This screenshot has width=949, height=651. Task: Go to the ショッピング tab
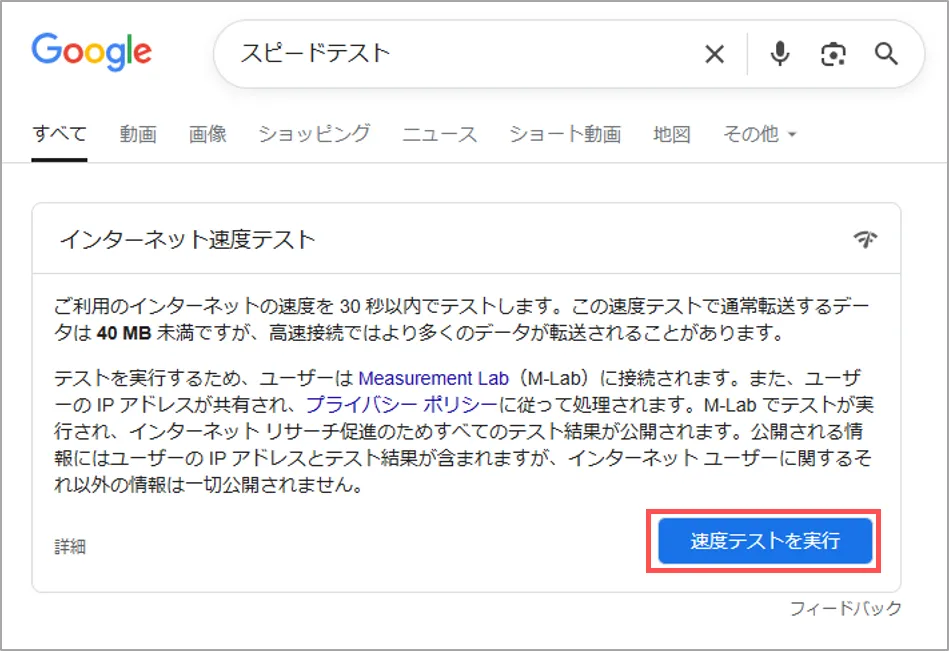pyautogui.click(x=314, y=134)
